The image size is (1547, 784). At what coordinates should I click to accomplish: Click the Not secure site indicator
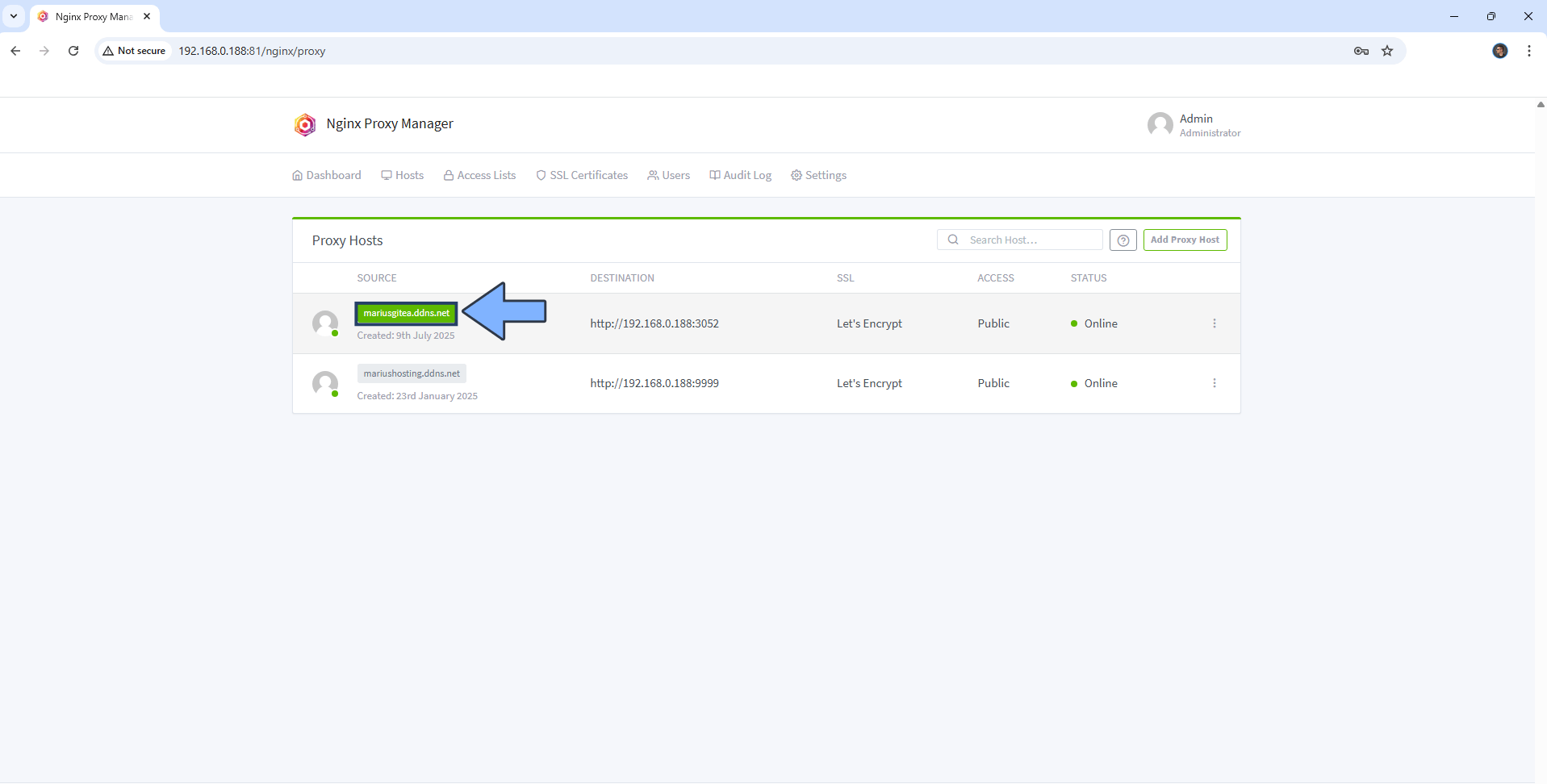tap(134, 51)
